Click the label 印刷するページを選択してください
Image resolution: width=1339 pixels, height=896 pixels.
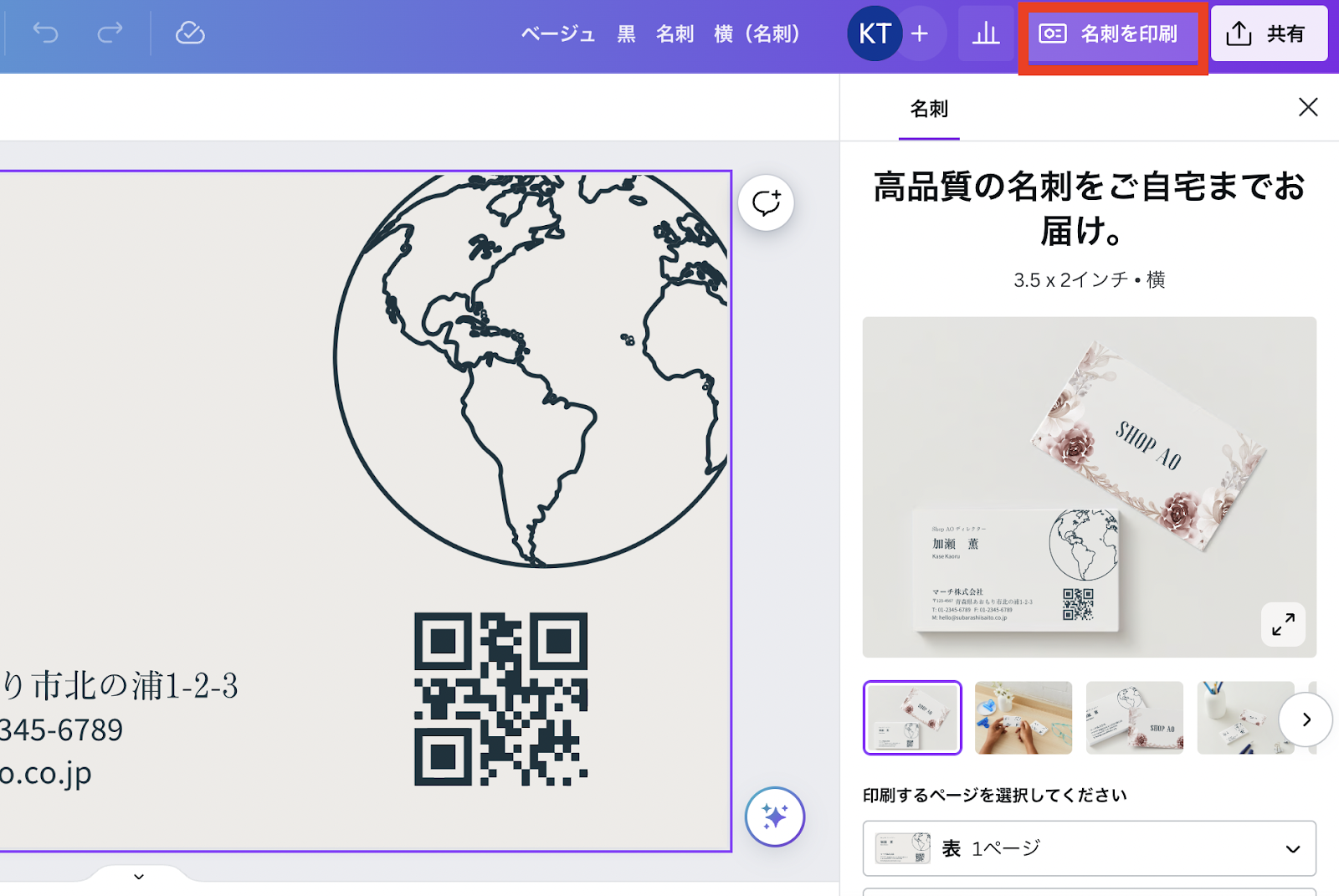pyautogui.click(x=994, y=795)
